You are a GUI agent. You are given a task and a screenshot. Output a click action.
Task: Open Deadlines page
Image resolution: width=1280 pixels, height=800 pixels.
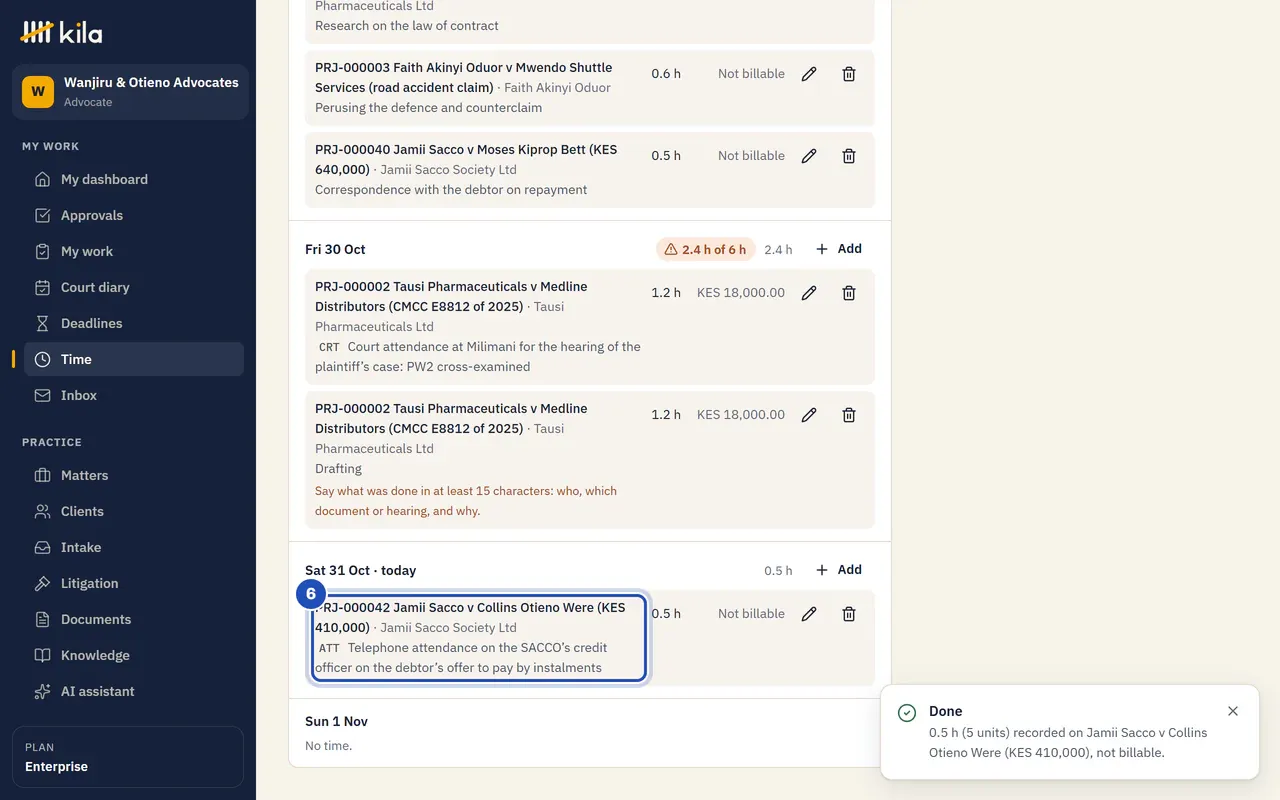point(134,323)
